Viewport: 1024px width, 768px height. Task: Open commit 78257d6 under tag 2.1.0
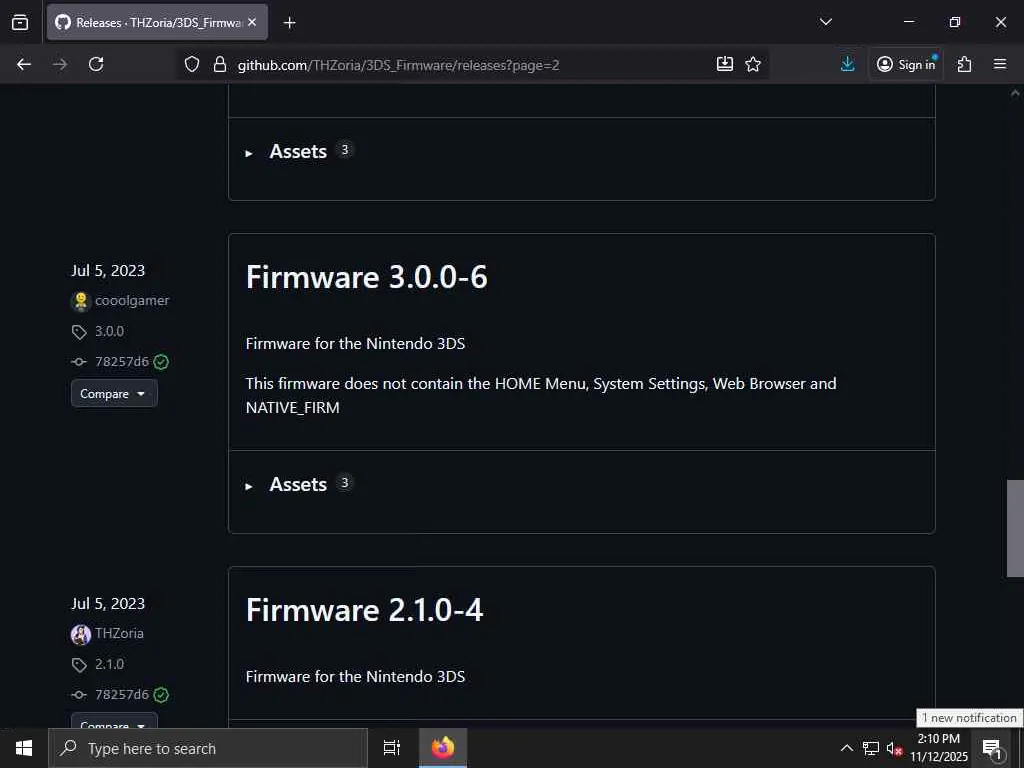(122, 695)
